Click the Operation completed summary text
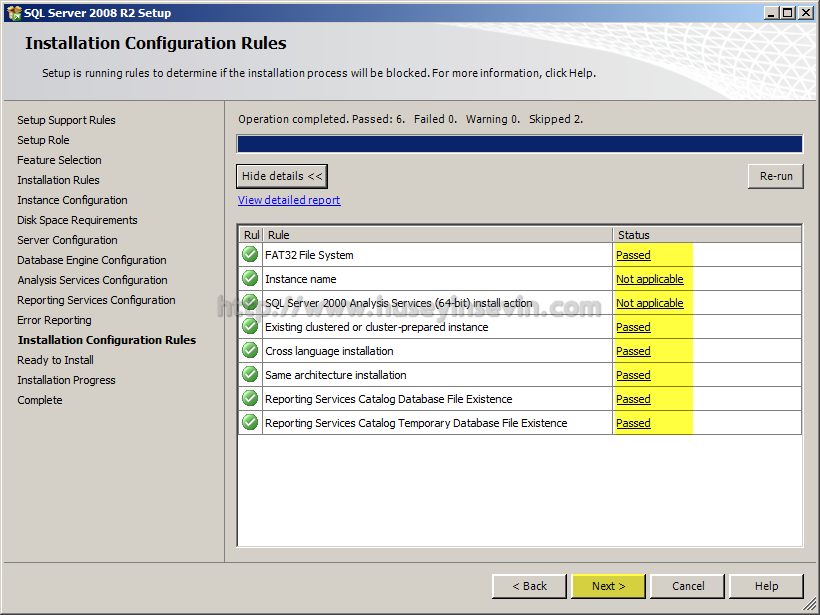 pyautogui.click(x=411, y=119)
